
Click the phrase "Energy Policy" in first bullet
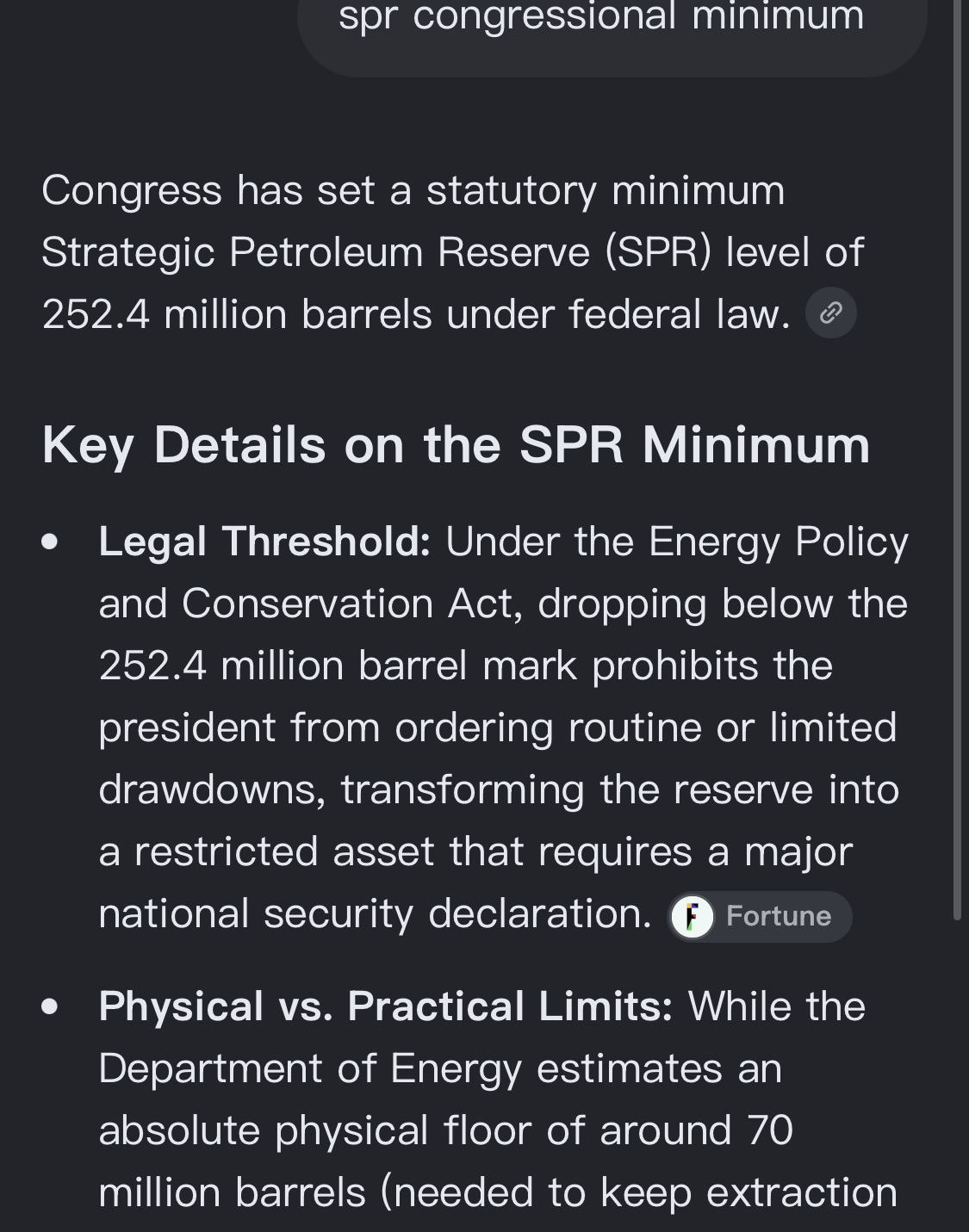[778, 542]
